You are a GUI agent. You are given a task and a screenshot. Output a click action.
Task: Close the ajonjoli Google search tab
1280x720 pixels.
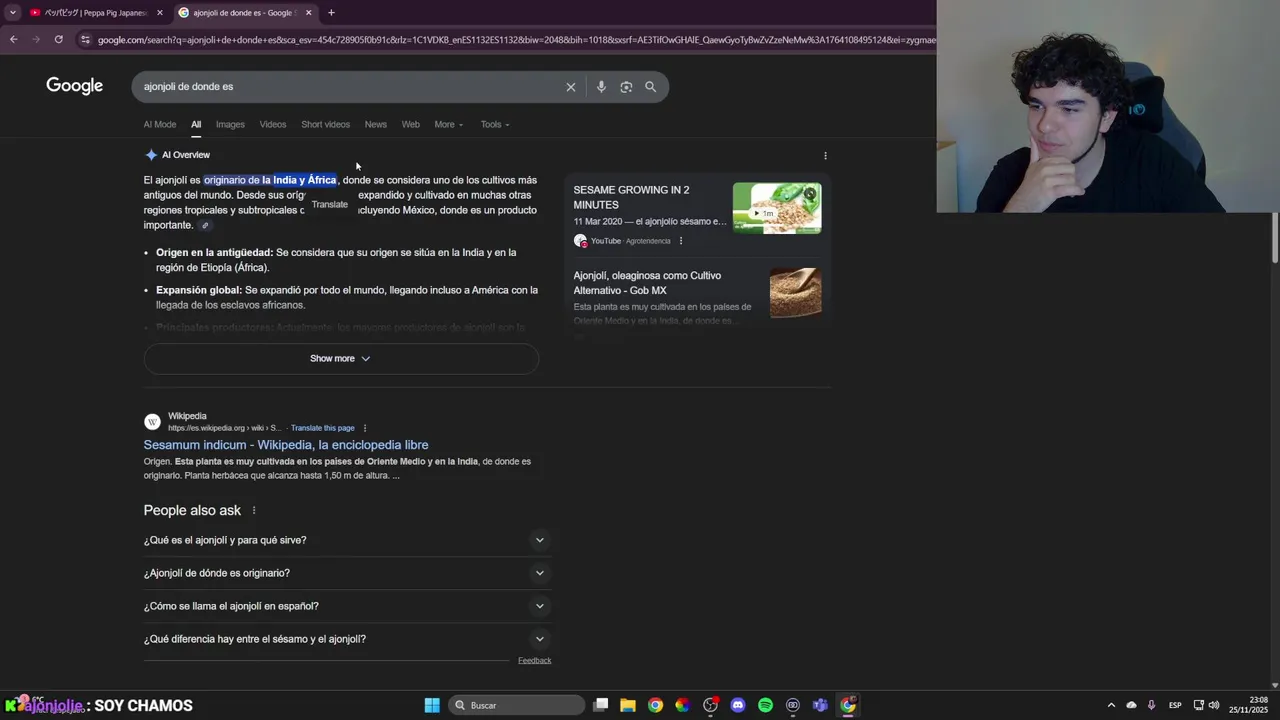(x=308, y=13)
